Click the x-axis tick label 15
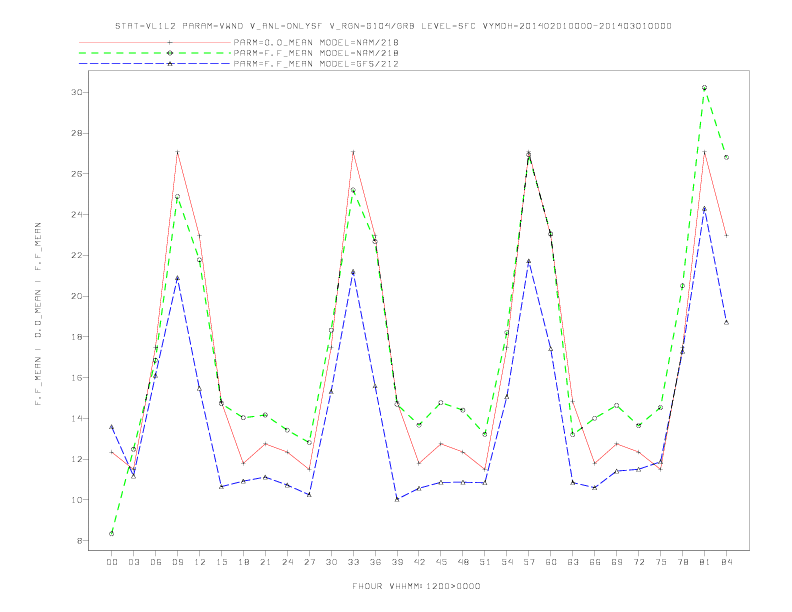This screenshot has width=792, height=612. (x=221, y=562)
